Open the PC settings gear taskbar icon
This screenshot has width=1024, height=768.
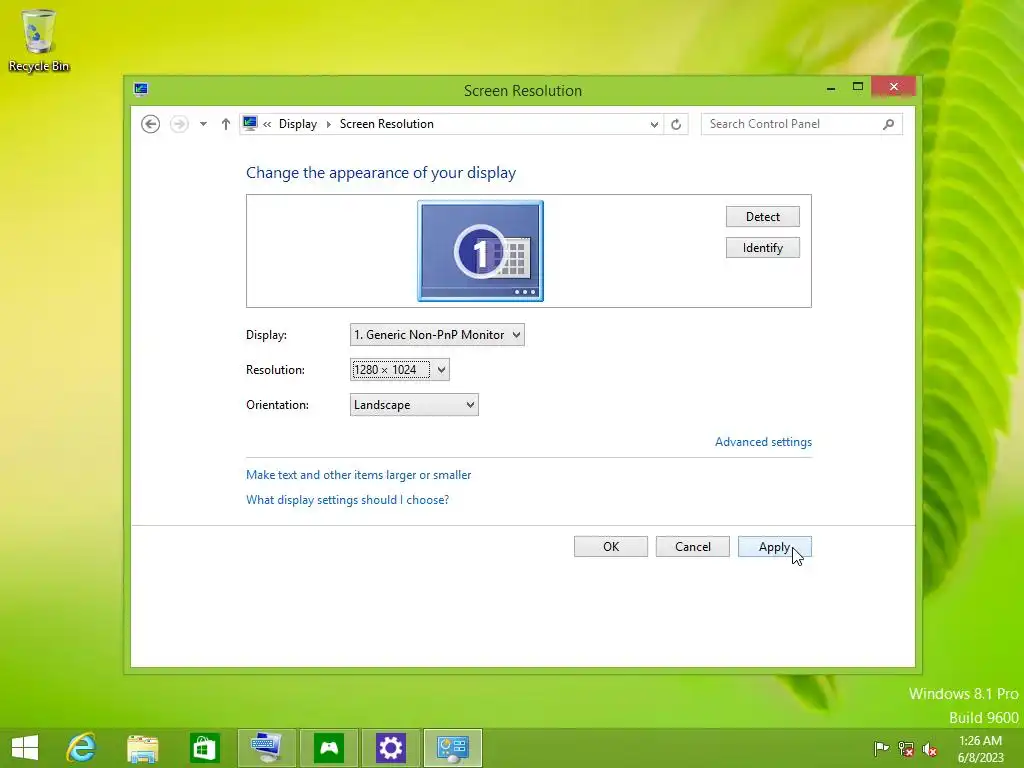(x=391, y=748)
